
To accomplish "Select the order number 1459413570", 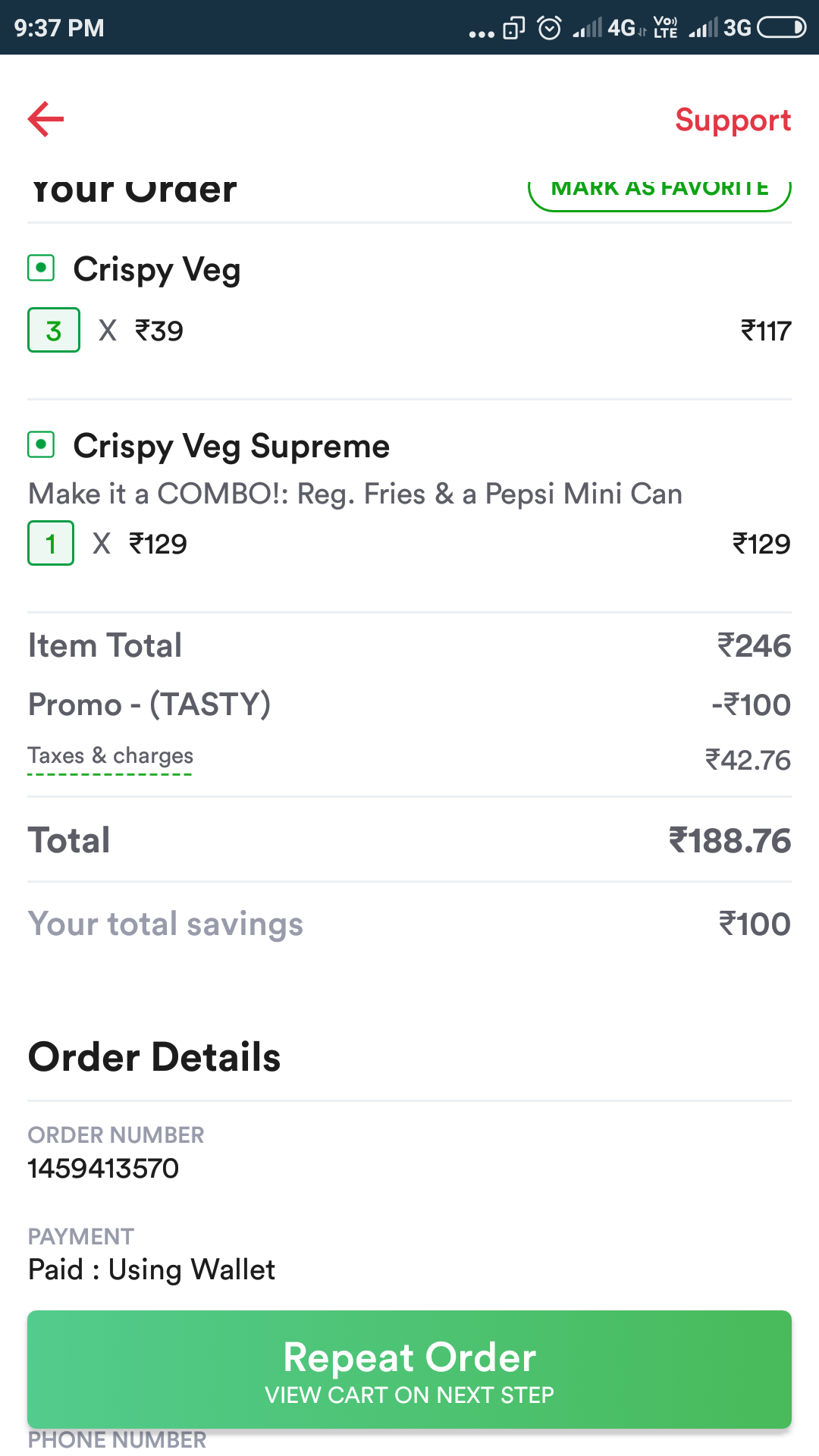I will point(104,1169).
